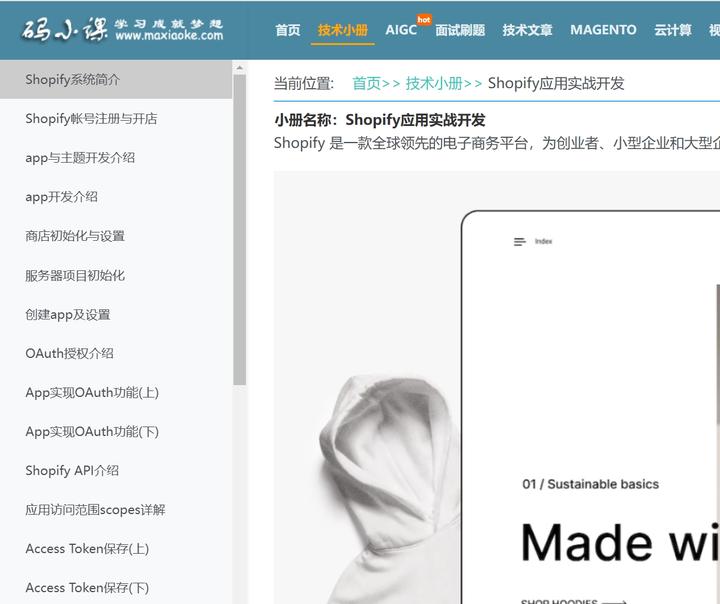This screenshot has width=720, height=604.
Task: Open the MAGENTO navigation item
Action: tap(603, 30)
